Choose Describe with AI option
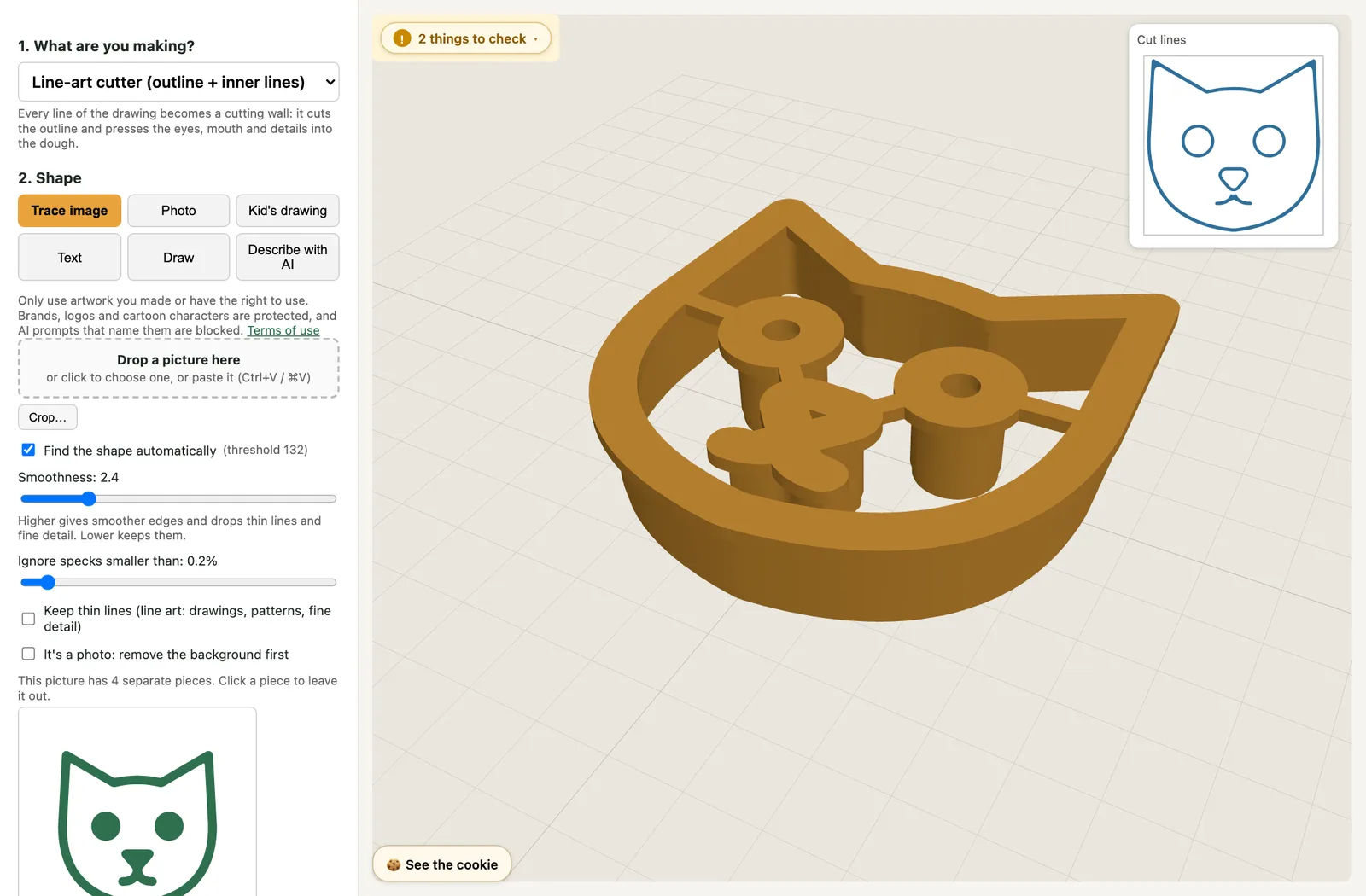Screen dimensions: 1366x896 [x=288, y=257]
